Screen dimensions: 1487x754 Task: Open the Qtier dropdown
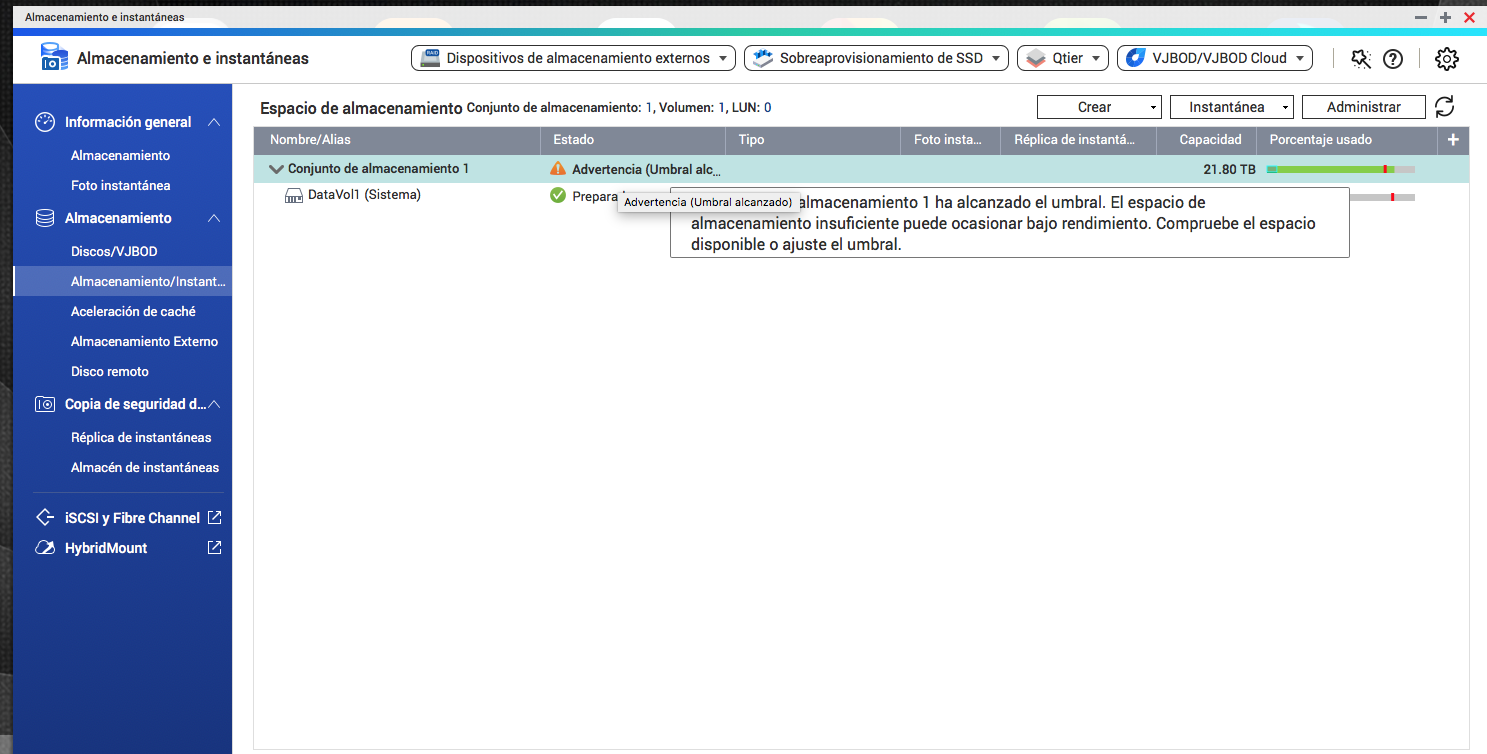coord(1062,58)
